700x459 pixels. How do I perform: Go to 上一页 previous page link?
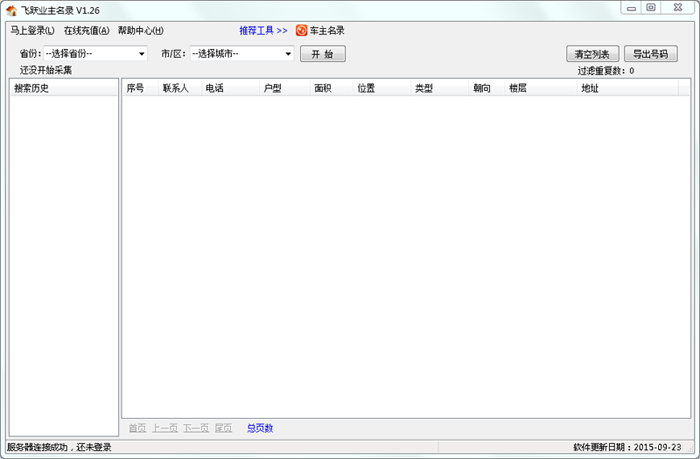(x=165, y=428)
